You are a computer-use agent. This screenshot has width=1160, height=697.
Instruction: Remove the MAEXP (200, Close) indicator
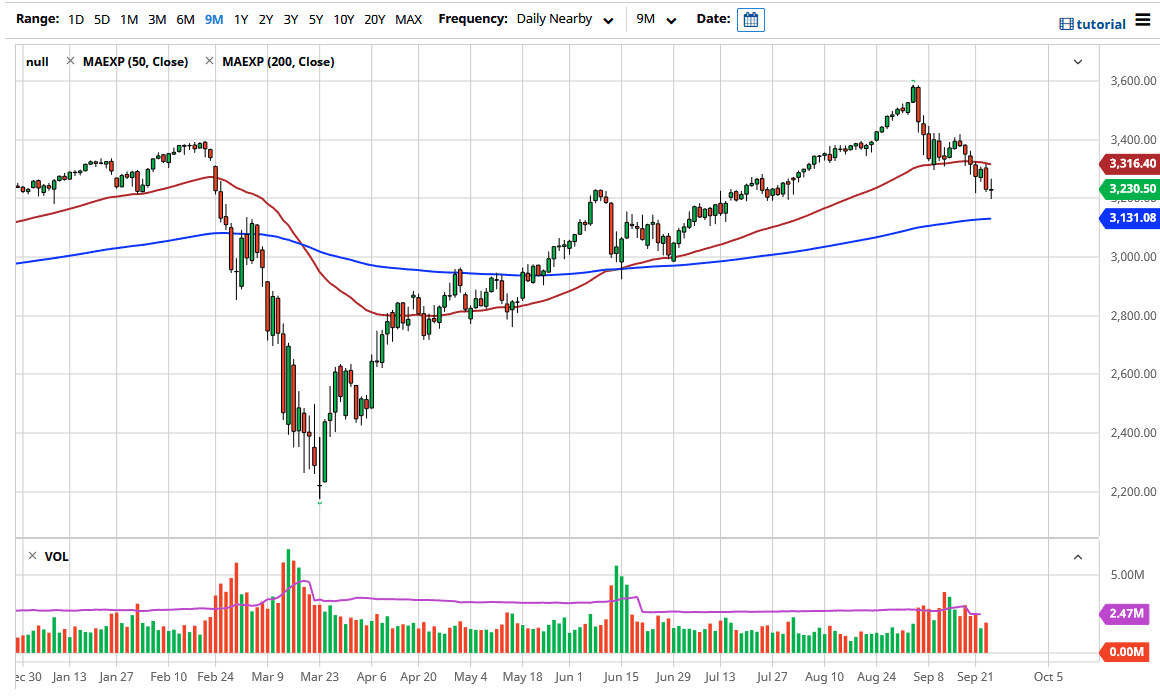click(208, 61)
